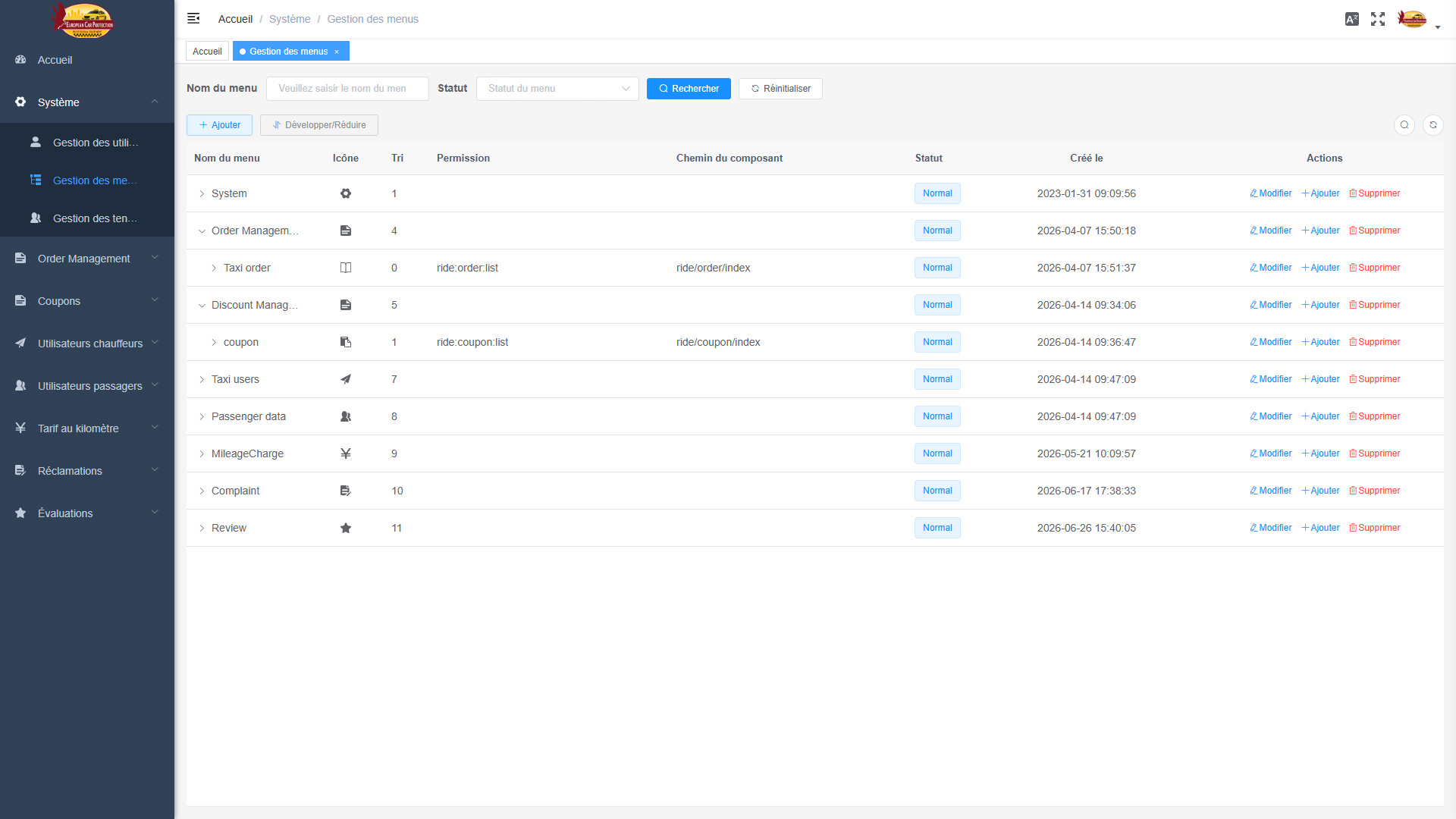
Task: Click Ajouter in the coupon row
Action: point(1320,342)
